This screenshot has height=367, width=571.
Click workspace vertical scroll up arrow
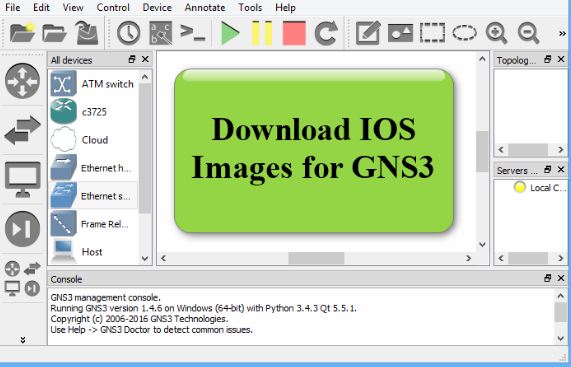(x=482, y=59)
